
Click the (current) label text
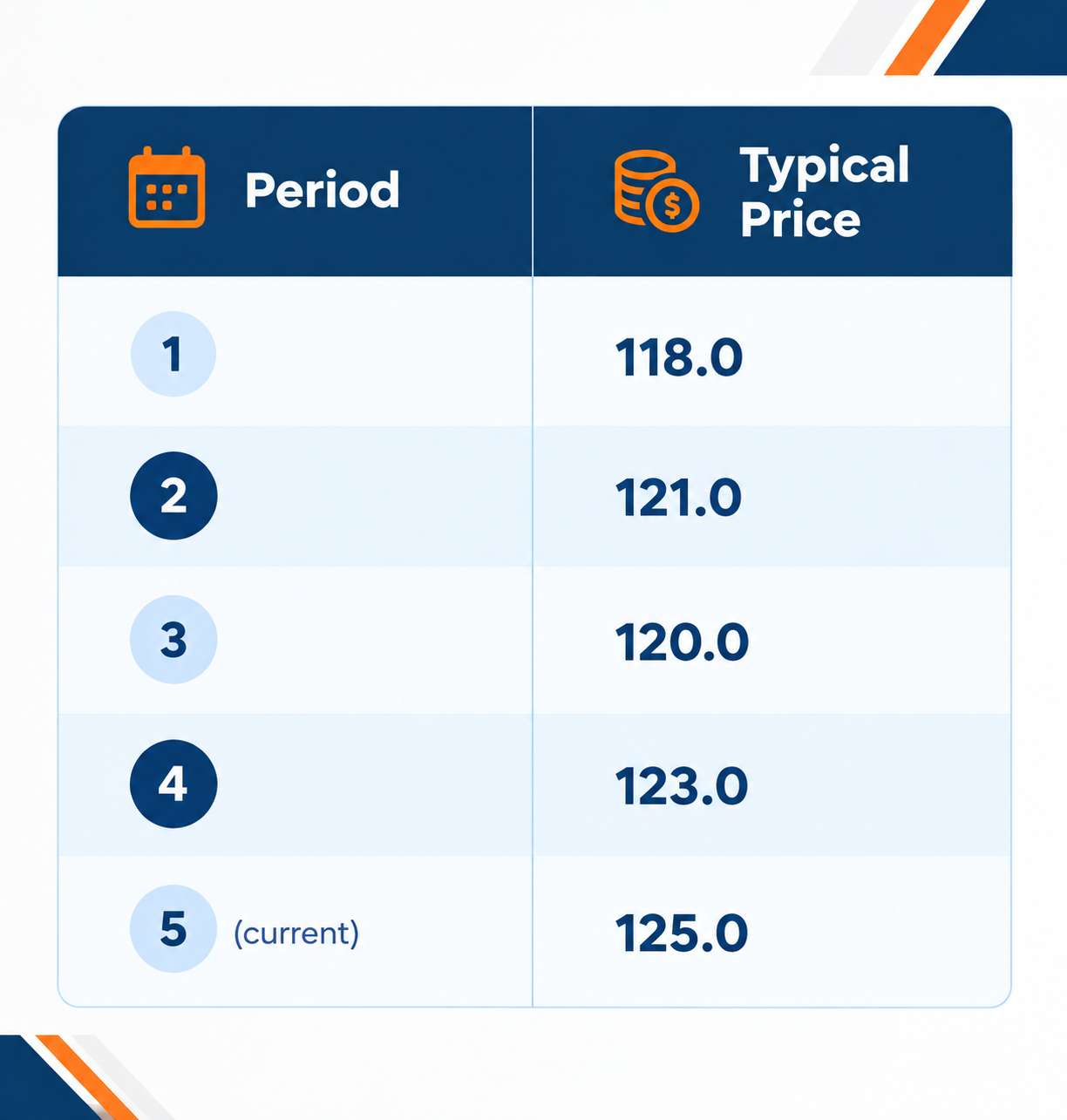[x=296, y=933]
